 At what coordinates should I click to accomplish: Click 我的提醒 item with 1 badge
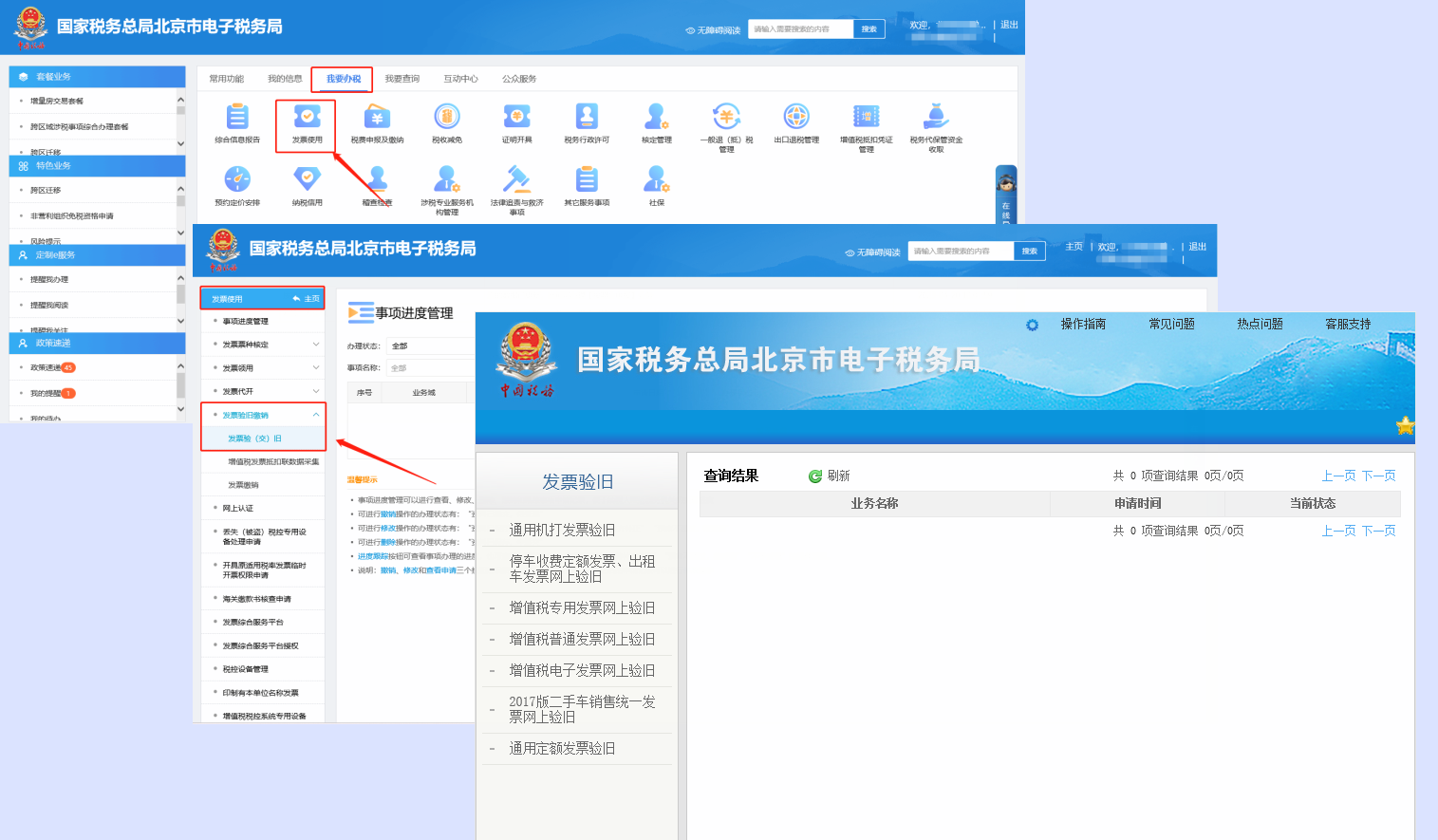pyautogui.click(x=53, y=393)
